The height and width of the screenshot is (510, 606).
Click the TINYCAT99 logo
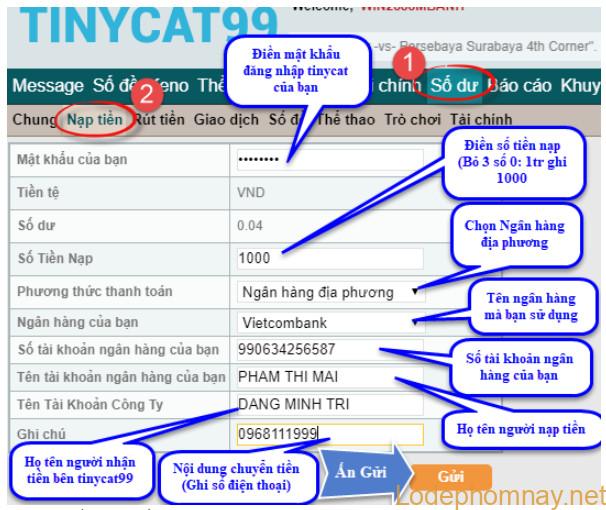coord(149,24)
